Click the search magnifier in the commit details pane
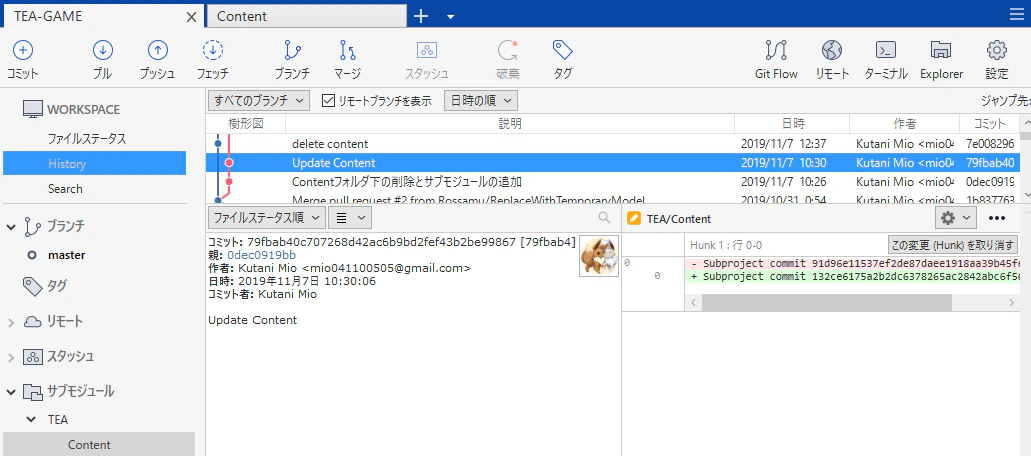 tap(604, 217)
